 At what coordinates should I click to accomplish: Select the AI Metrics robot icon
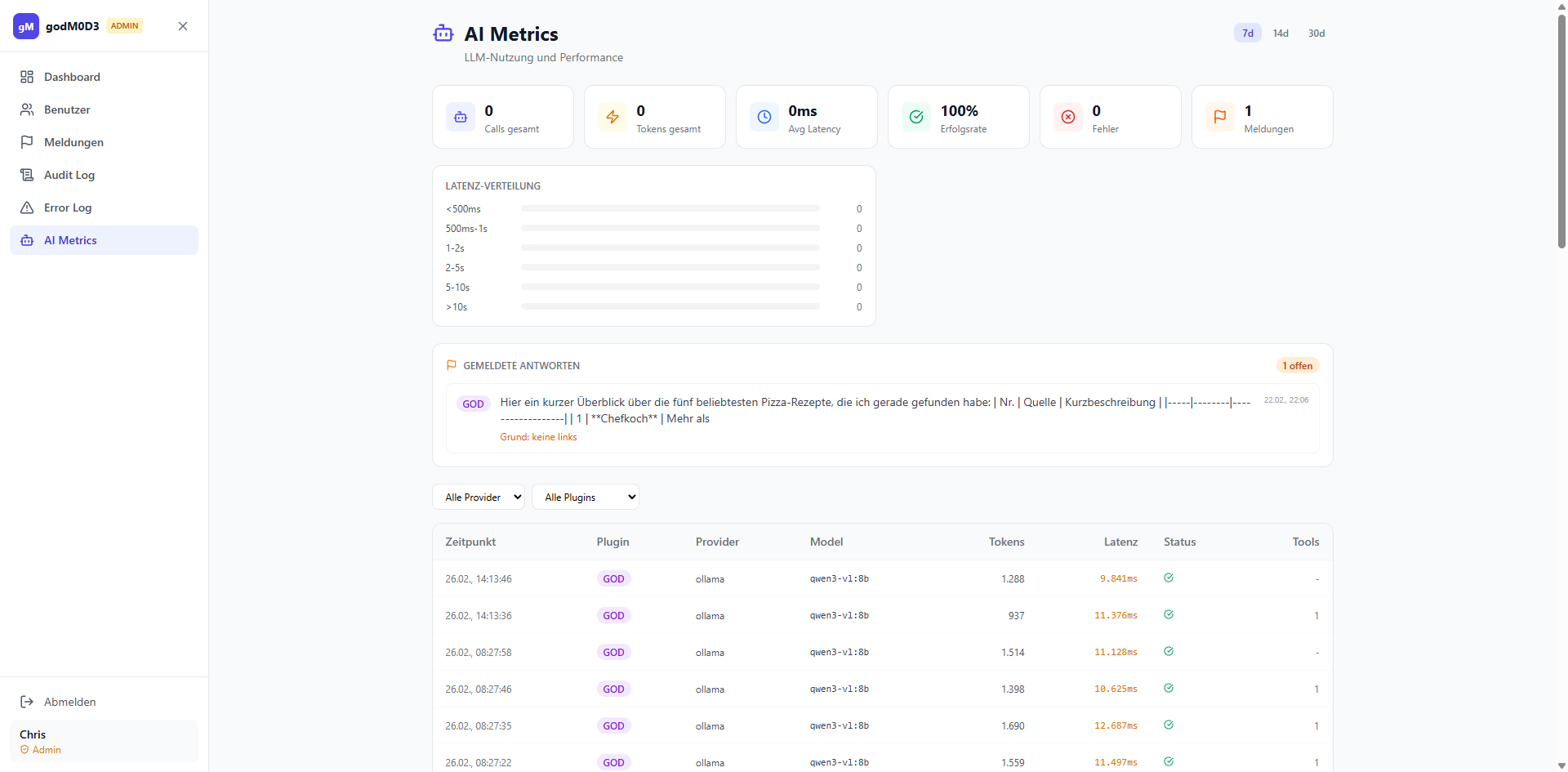click(x=27, y=240)
